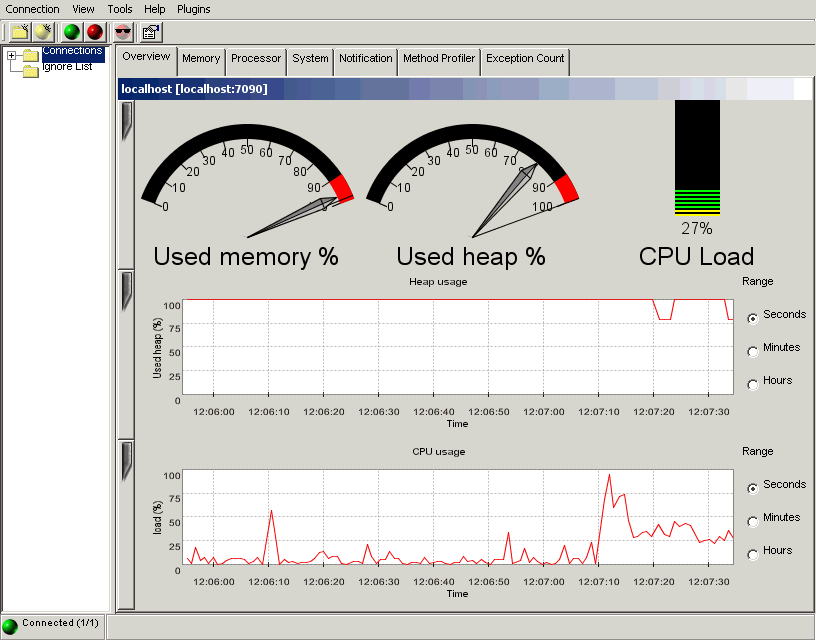816x641 pixels.
Task: Click the CPU Load bar meter
Action: 697,158
